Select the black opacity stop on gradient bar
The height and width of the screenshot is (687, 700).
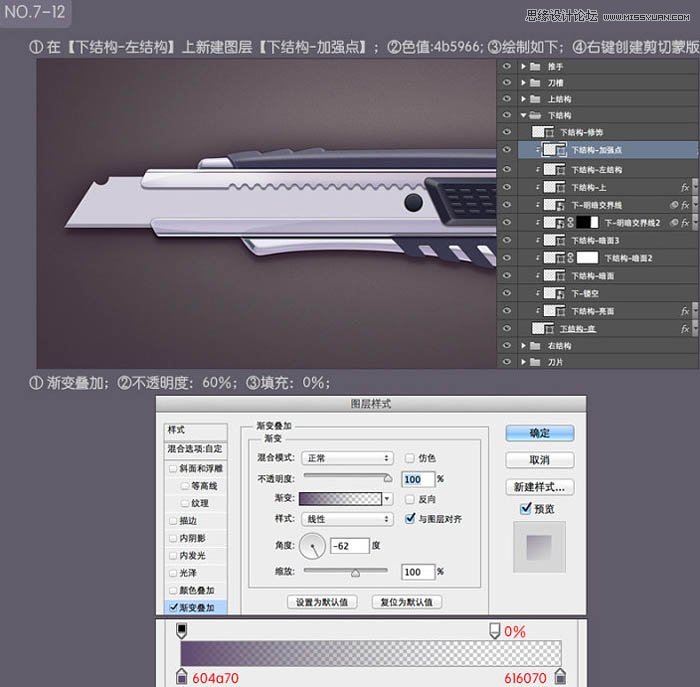pyautogui.click(x=181, y=630)
